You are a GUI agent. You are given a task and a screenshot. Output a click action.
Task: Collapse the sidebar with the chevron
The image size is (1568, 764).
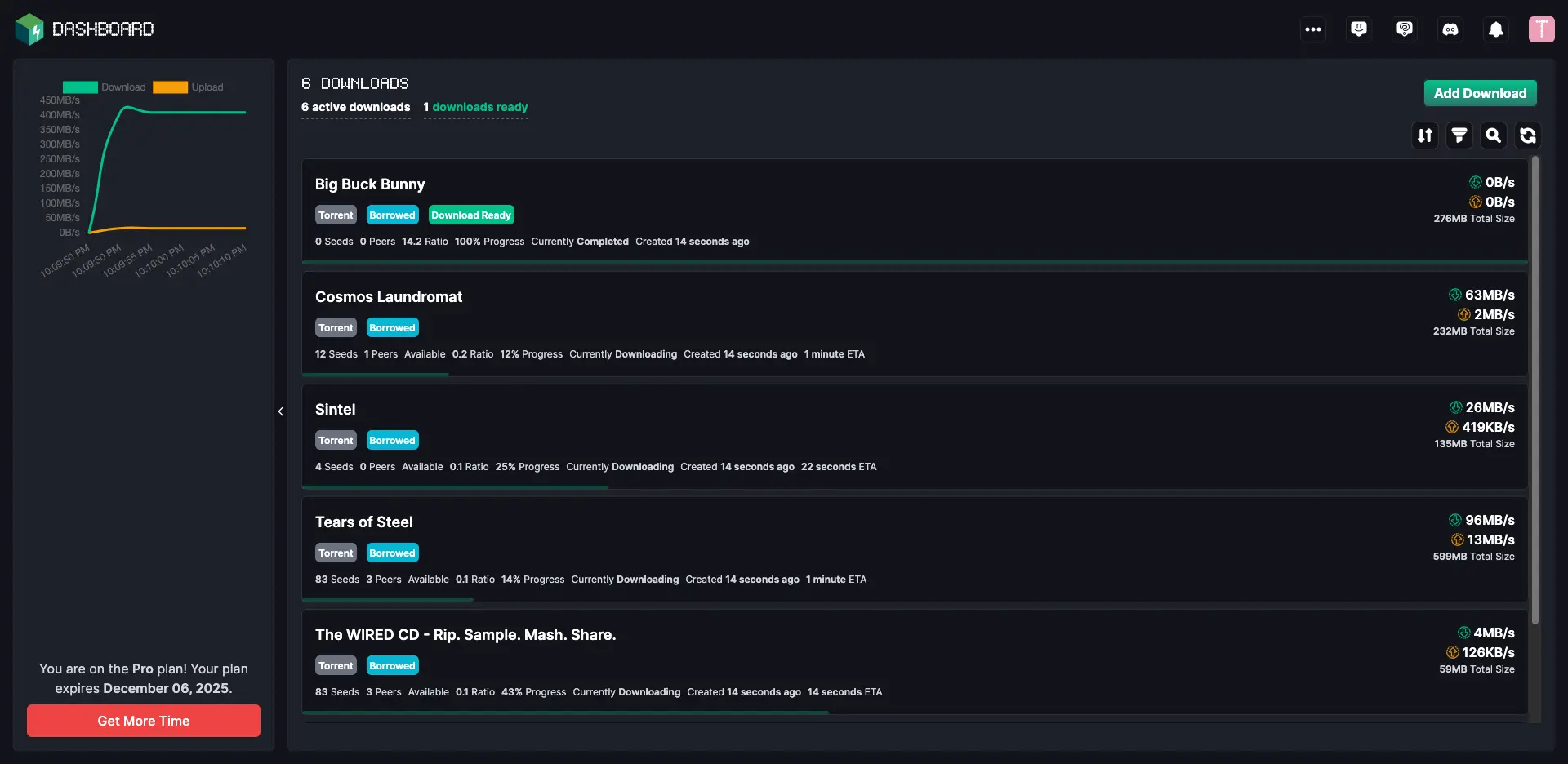(281, 411)
